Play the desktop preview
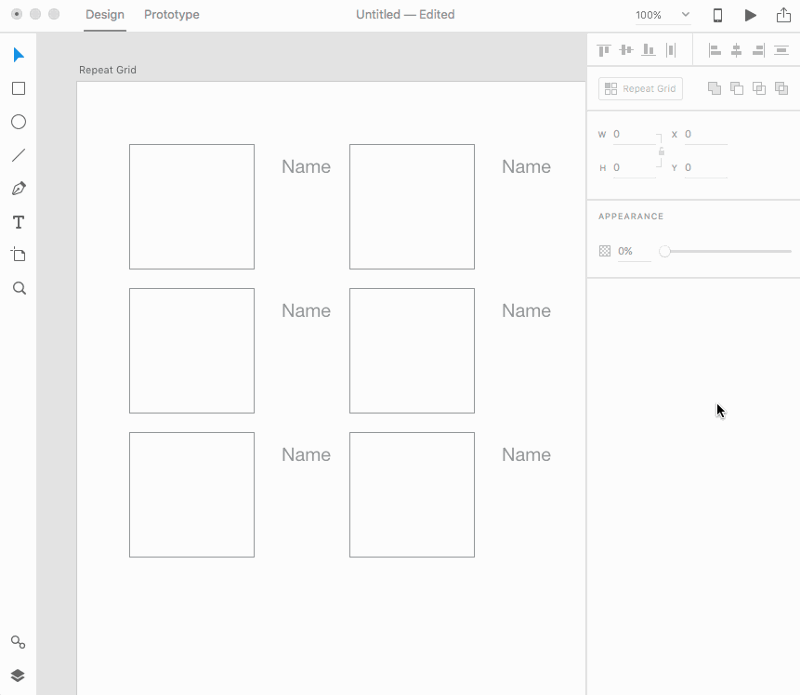800x695 pixels. [x=750, y=15]
